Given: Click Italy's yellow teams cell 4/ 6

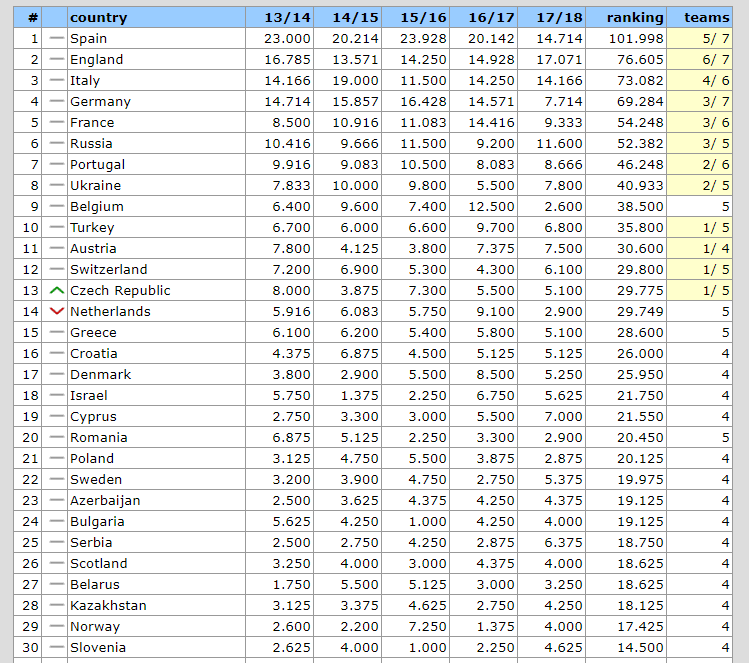Looking at the screenshot, I should [x=706, y=80].
